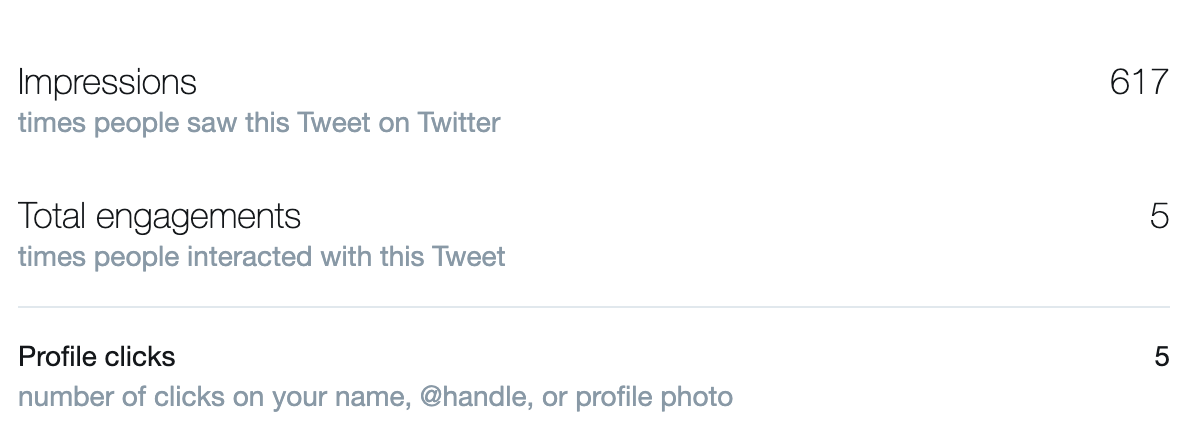This screenshot has width=1192, height=448.
Task: Select the Total engagements value of 5
Action: [1159, 216]
